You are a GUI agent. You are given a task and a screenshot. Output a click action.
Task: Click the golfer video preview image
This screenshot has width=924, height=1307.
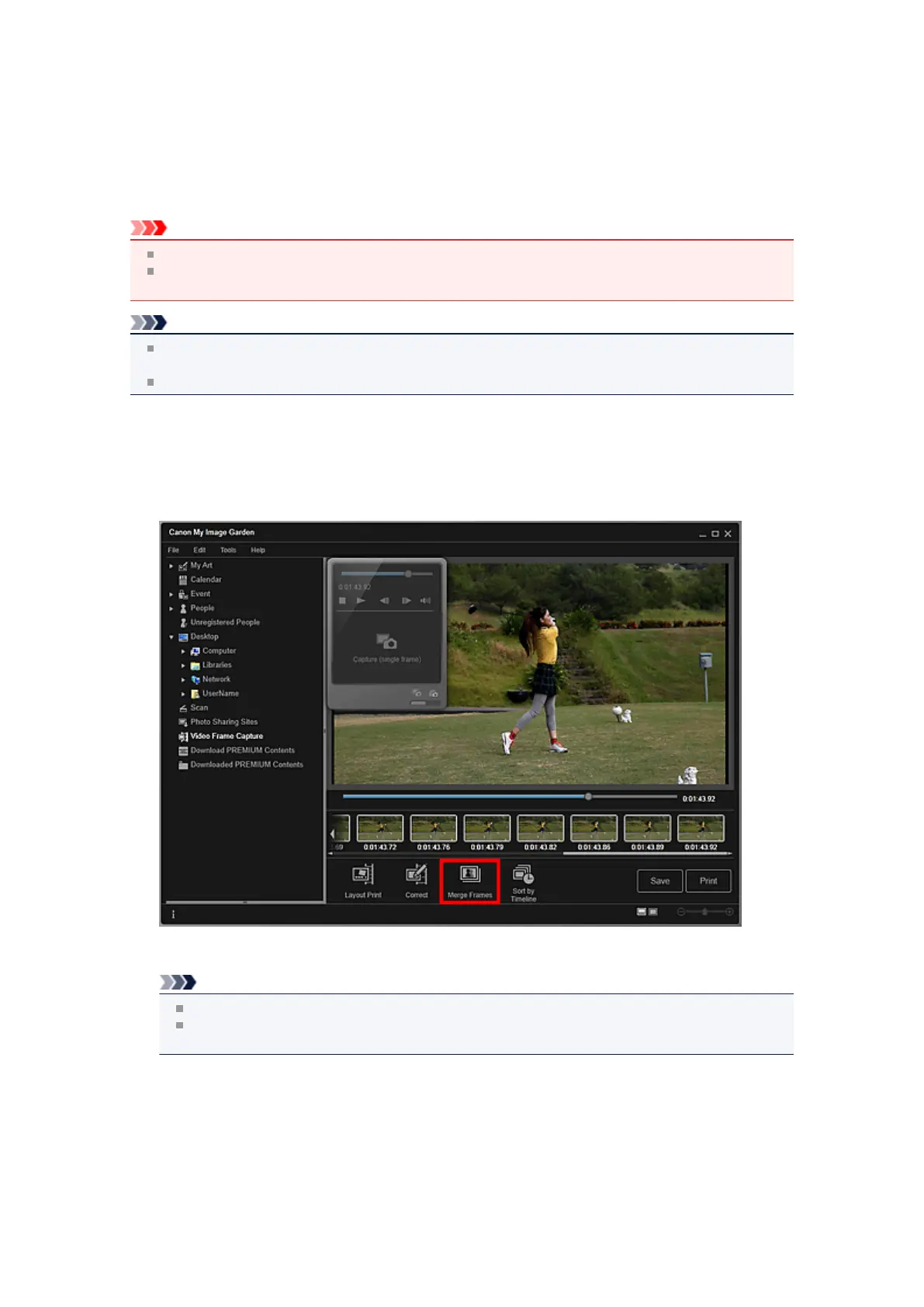(x=531, y=674)
